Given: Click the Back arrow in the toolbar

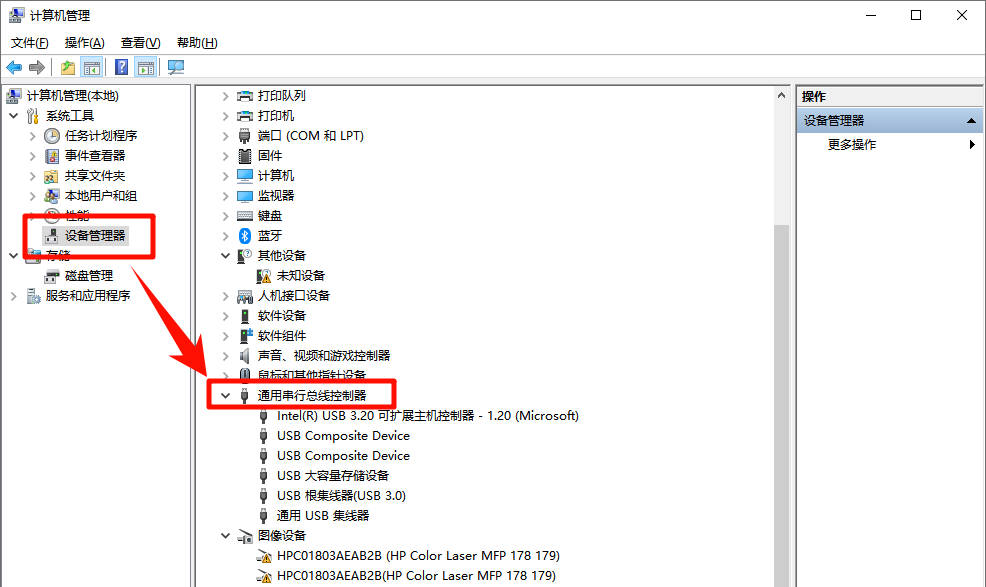Looking at the screenshot, I should (14, 67).
